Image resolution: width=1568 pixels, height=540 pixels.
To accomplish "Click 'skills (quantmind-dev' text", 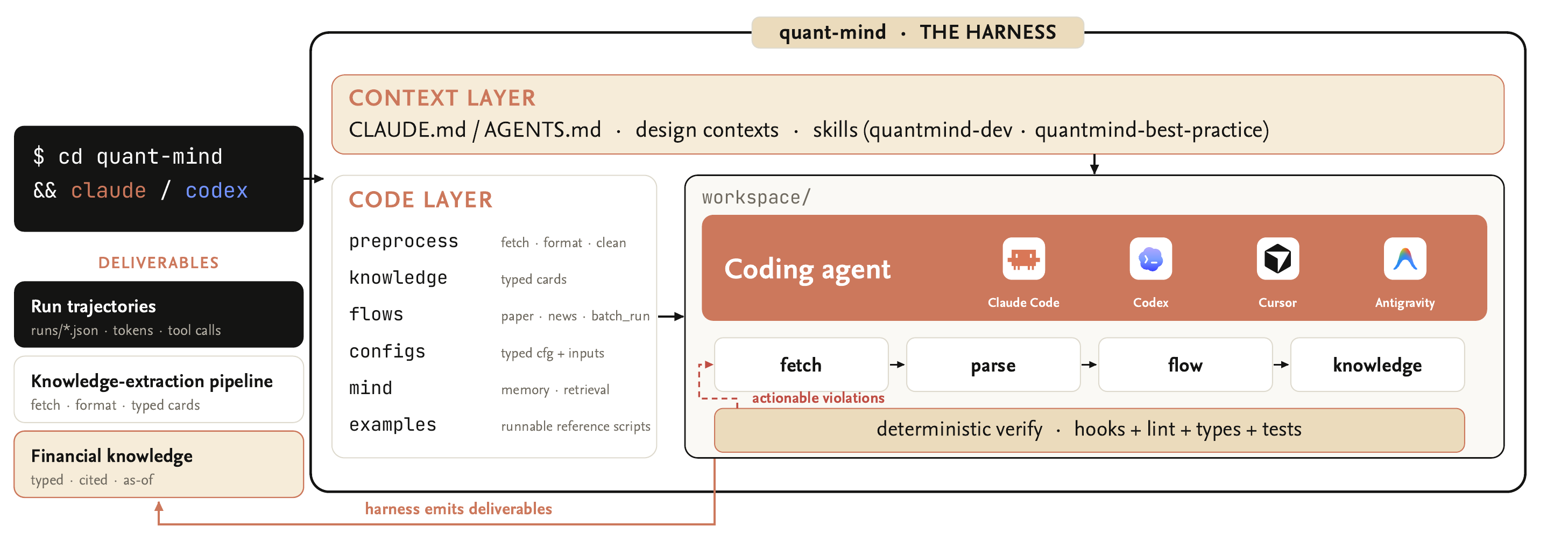I will [x=913, y=130].
